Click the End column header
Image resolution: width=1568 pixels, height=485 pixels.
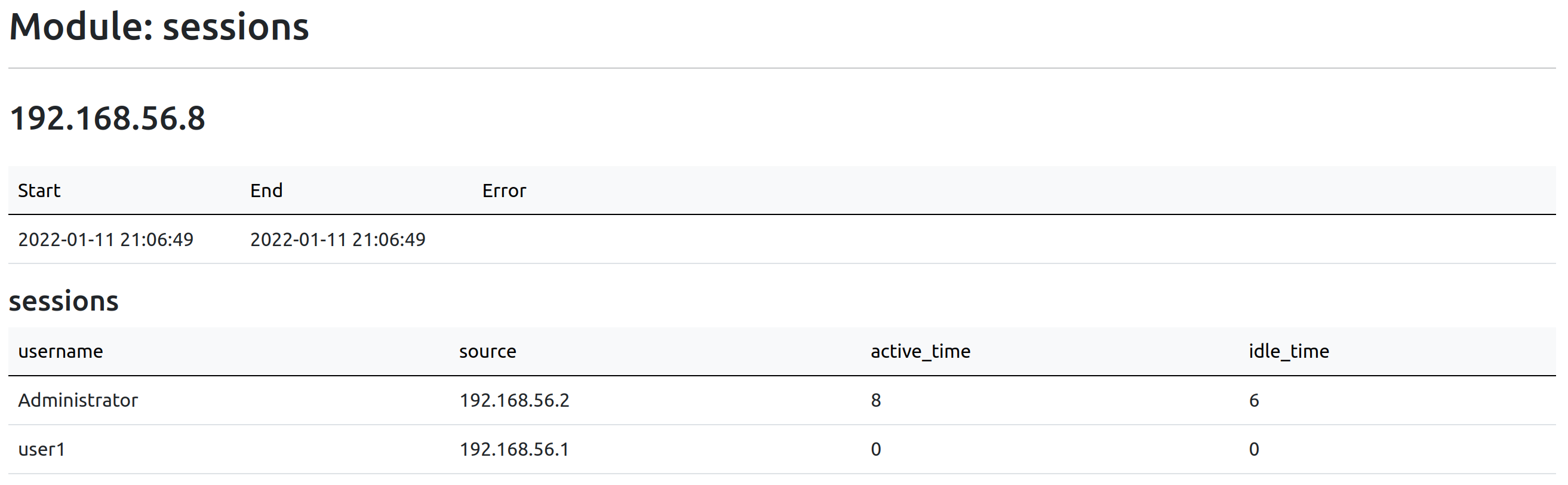click(266, 191)
